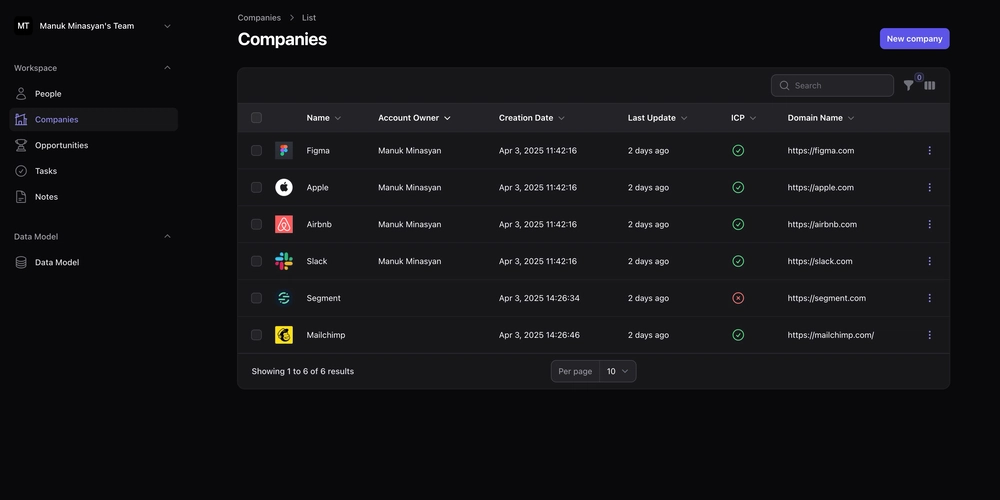Click the Companies chart icon in sidebar
The width and height of the screenshot is (1000, 500).
(21, 119)
